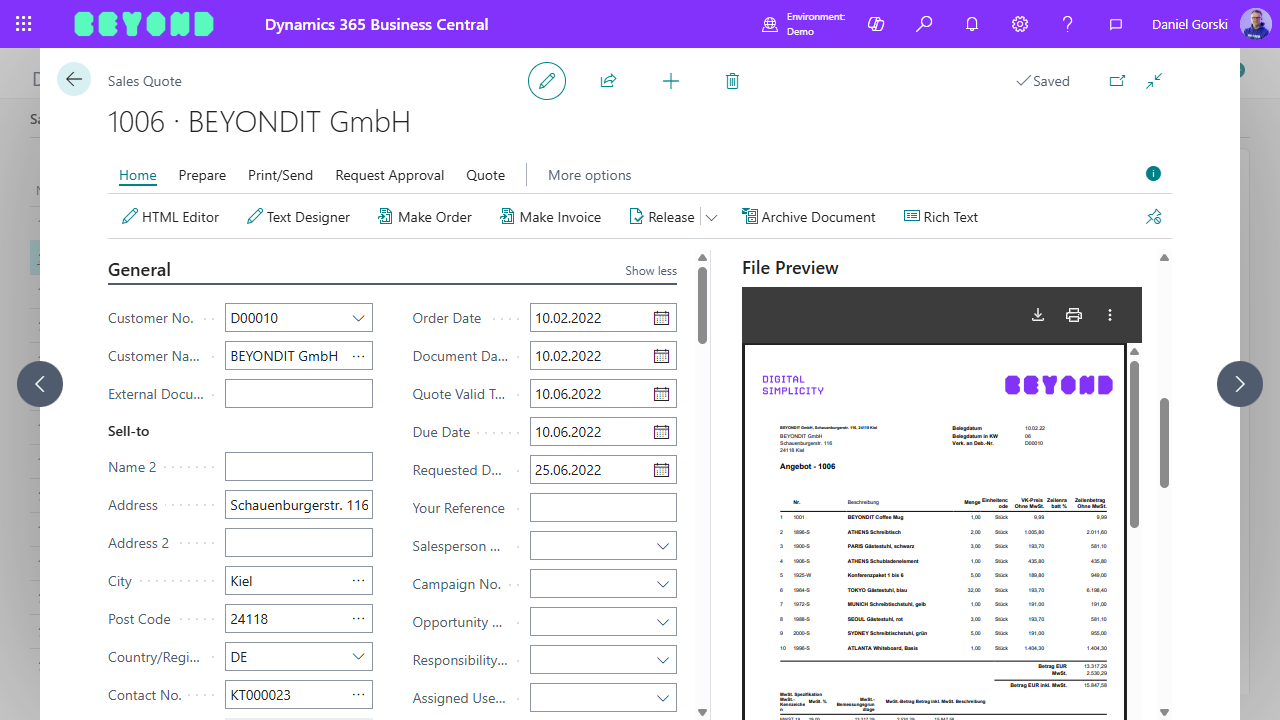Screen dimensions: 1280x720
Task: Open the Release dropdown arrow
Action: 711,217
